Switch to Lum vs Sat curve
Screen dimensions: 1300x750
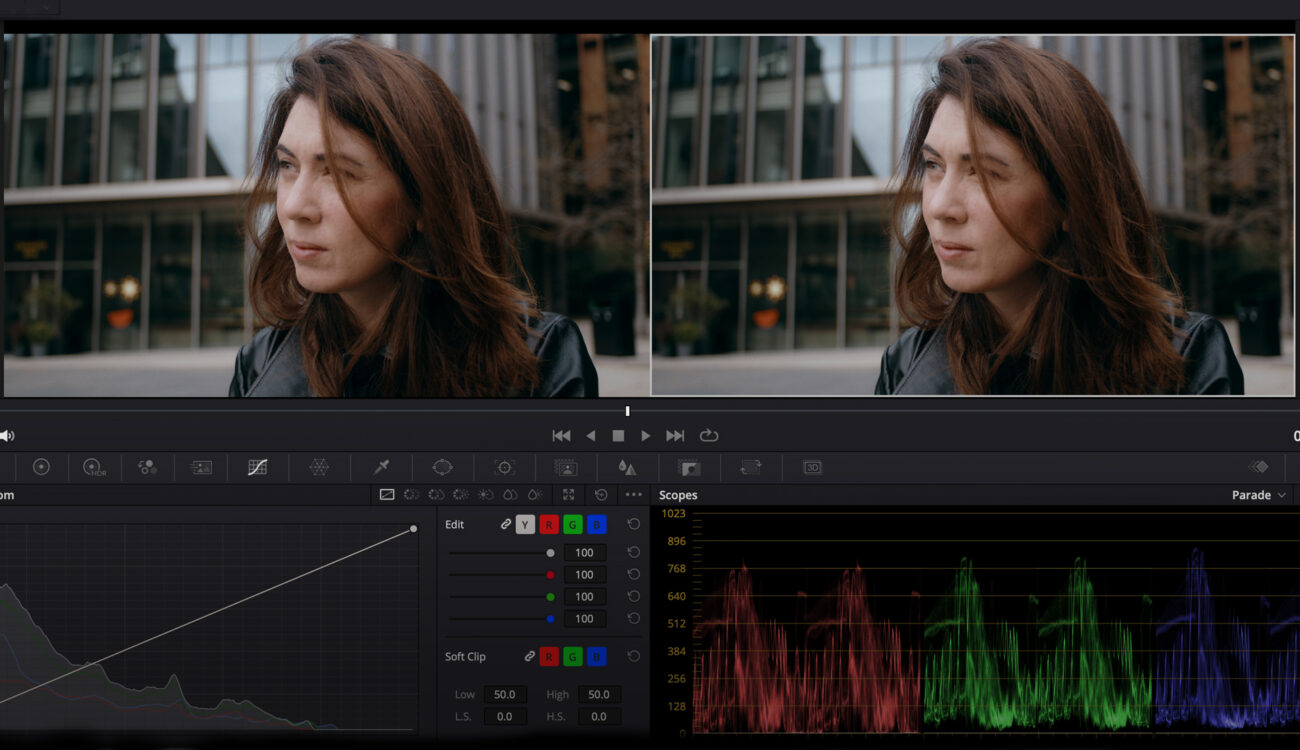(x=485, y=494)
